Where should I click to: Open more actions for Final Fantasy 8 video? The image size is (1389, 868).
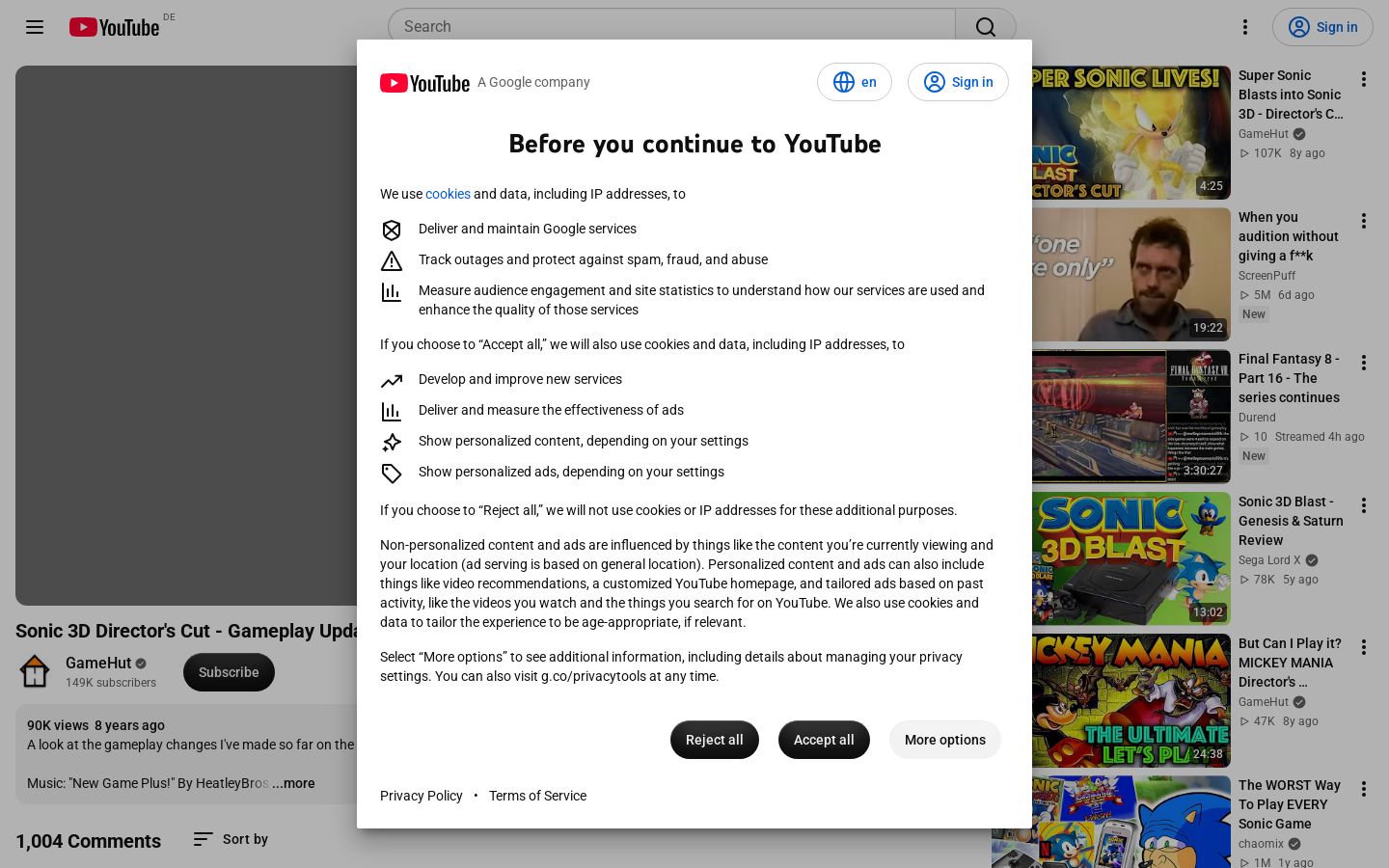pos(1364,363)
